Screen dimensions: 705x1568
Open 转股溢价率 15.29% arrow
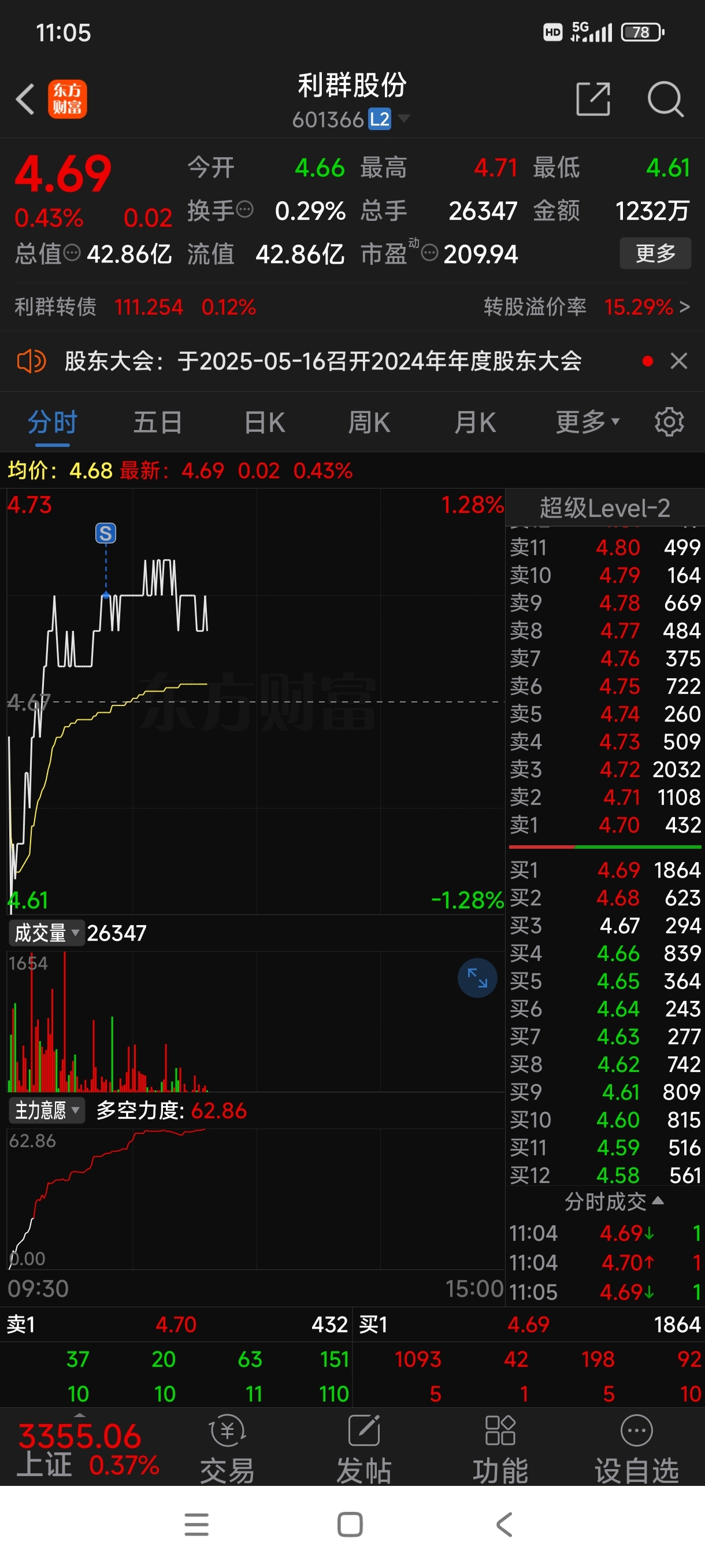coord(587,307)
